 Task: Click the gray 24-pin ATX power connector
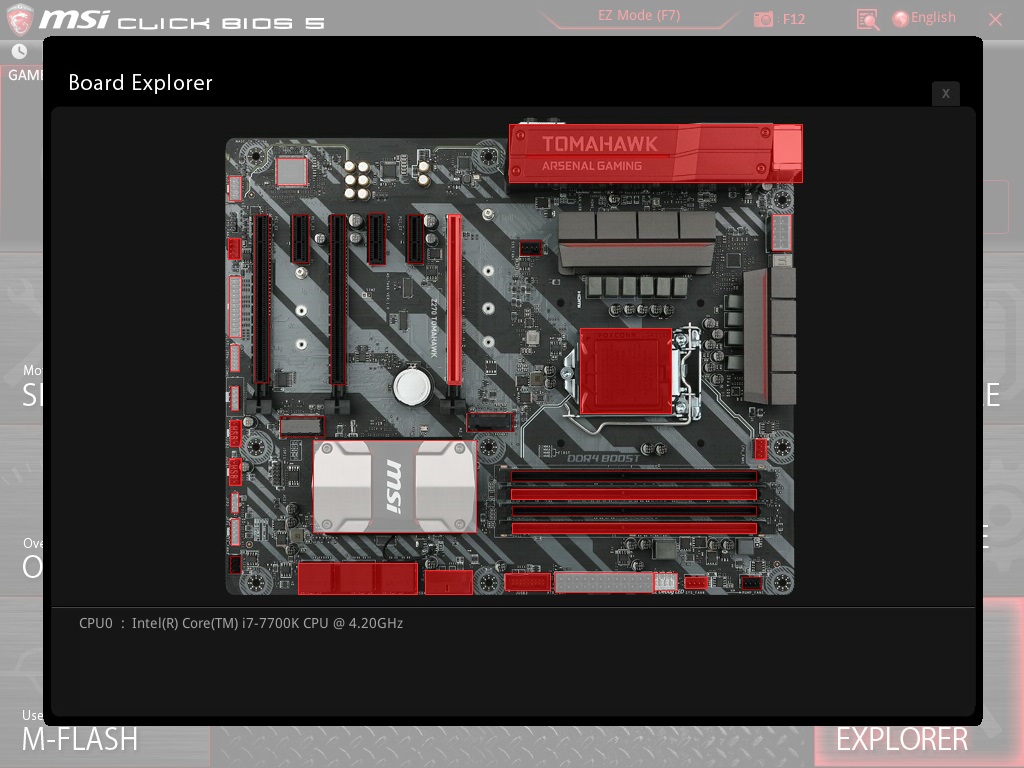point(603,582)
